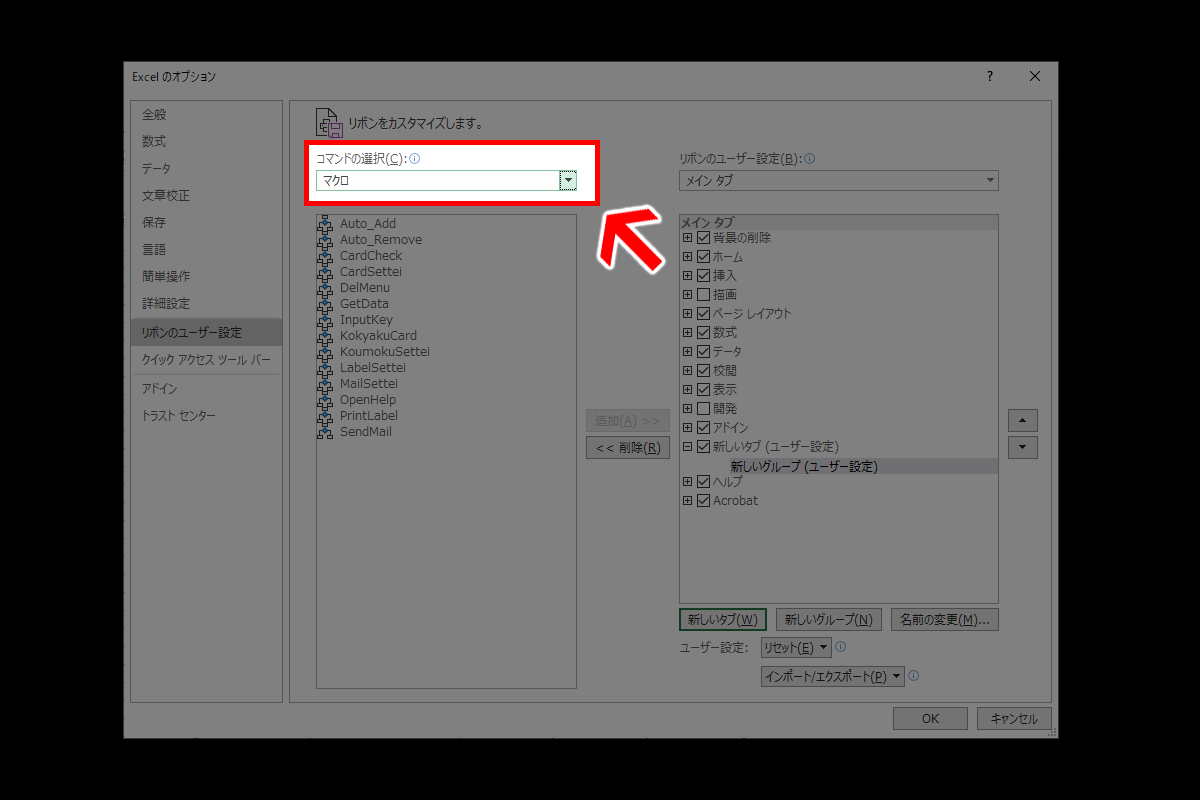Click the キャンセル button
This screenshot has width=1200, height=800.
click(x=1014, y=718)
